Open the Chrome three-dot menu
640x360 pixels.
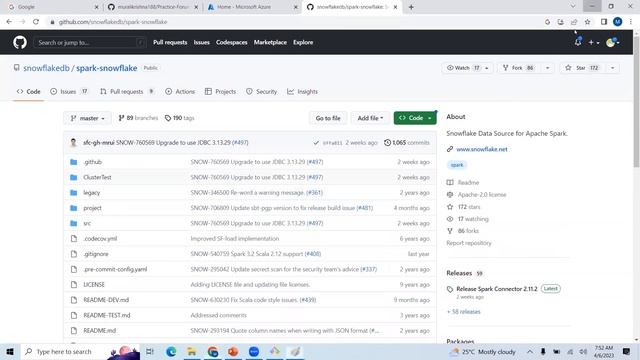(x=631, y=22)
